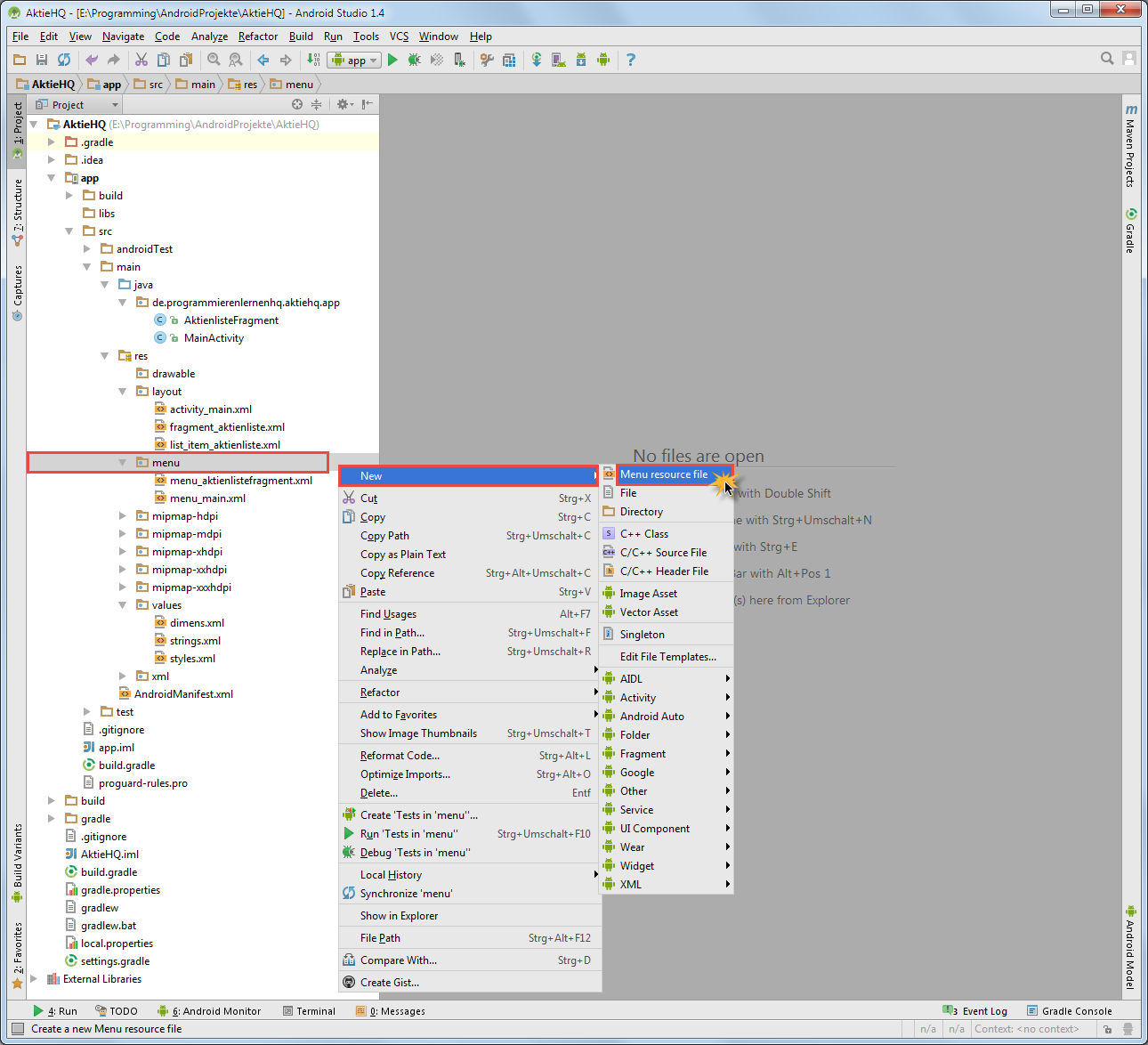Open the SDK Manager icon
The height and width of the screenshot is (1045, 1148).
coord(581,60)
